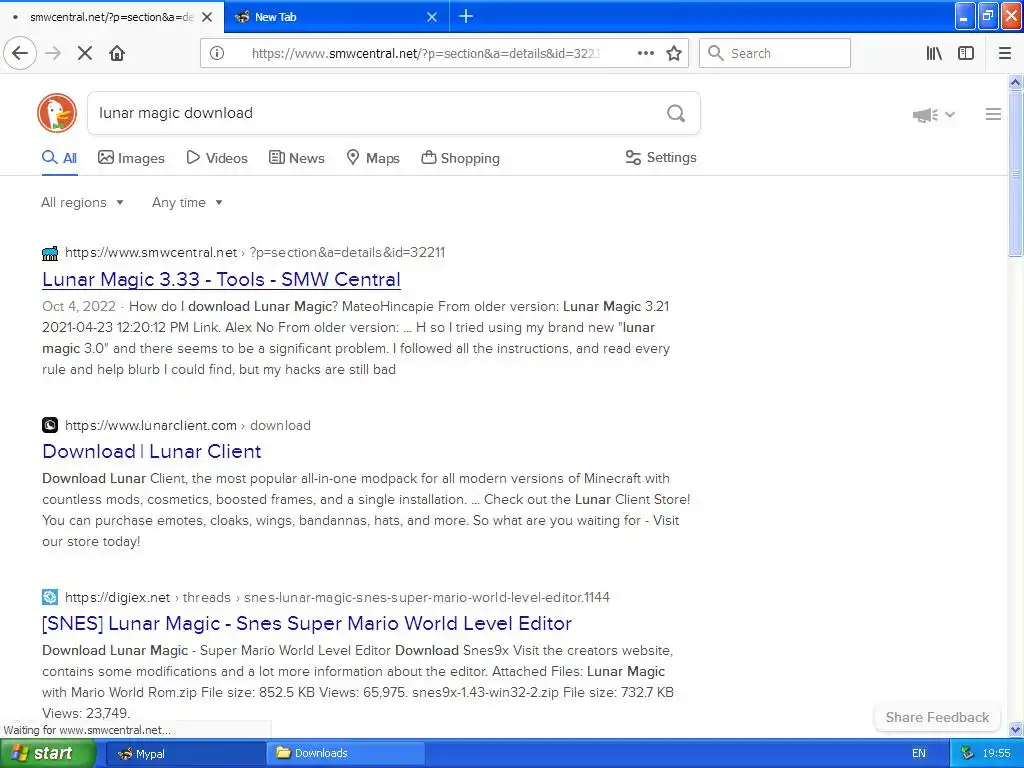The image size is (1024, 768).
Task: Click the system tray icon near clock
Action: [967, 754]
